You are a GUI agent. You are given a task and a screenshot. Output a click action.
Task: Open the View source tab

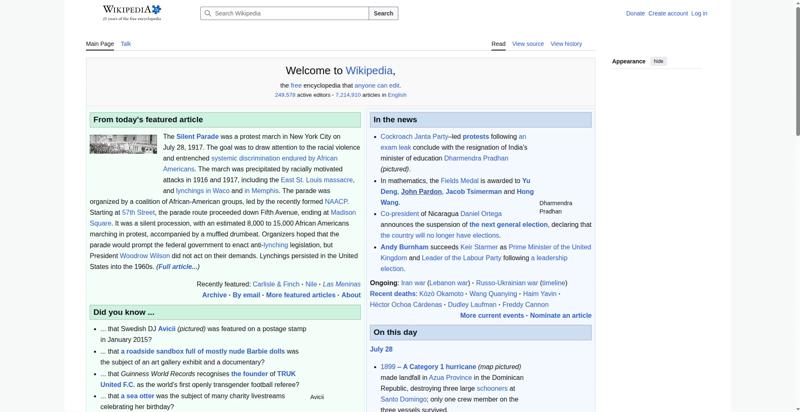tap(528, 44)
